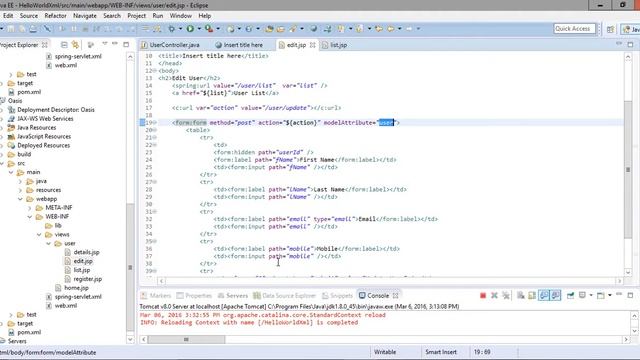Toggle Link with Editor in Project Explorer

(76, 44)
